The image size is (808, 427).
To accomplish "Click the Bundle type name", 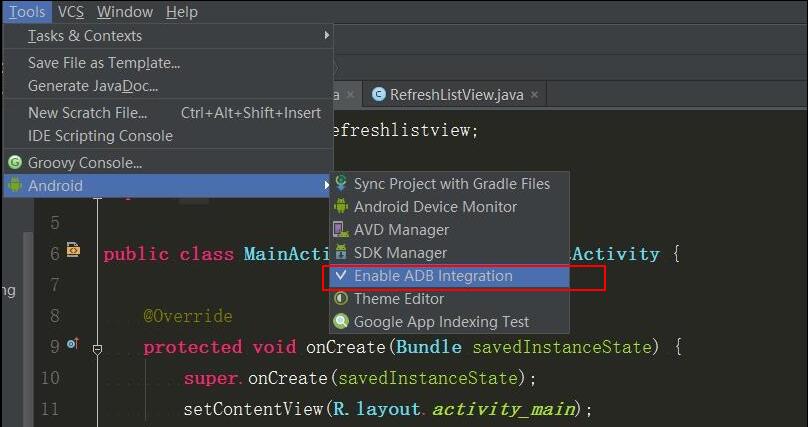I will (x=429, y=347).
